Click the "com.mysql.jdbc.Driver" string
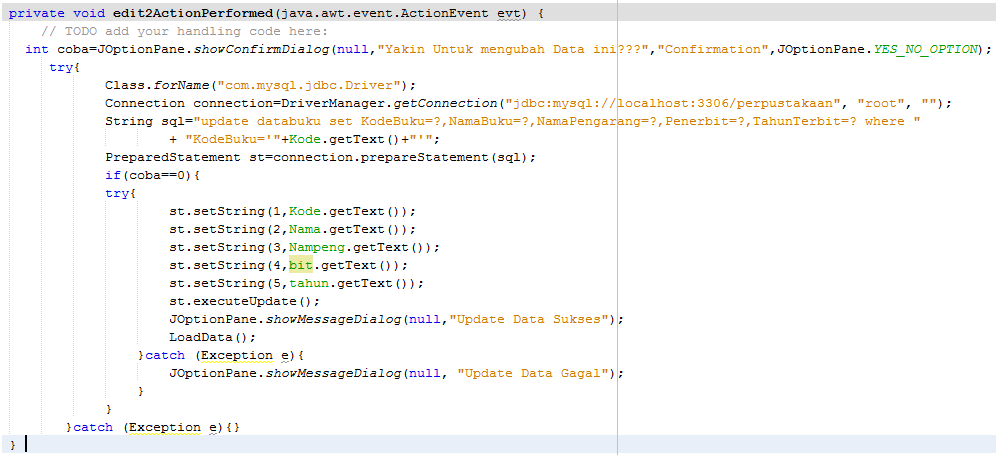This screenshot has width=996, height=455. tap(310, 85)
